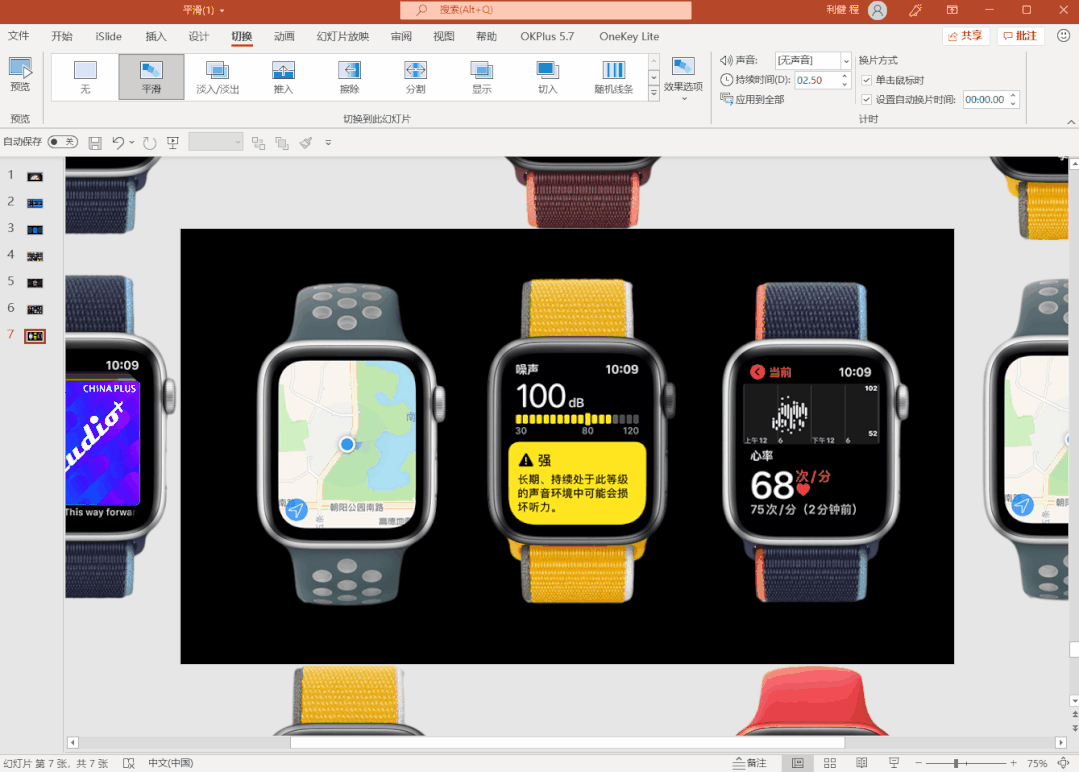Open the customize quick access toolbar dropdown
Screen dimensions: 1079x772
coord(328,142)
